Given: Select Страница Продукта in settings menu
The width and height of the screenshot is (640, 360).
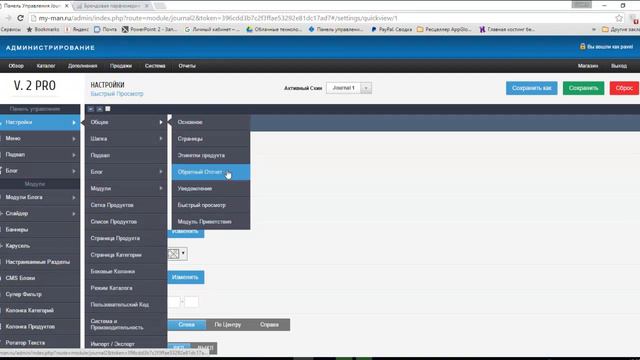Looking at the screenshot, I should point(126,238).
